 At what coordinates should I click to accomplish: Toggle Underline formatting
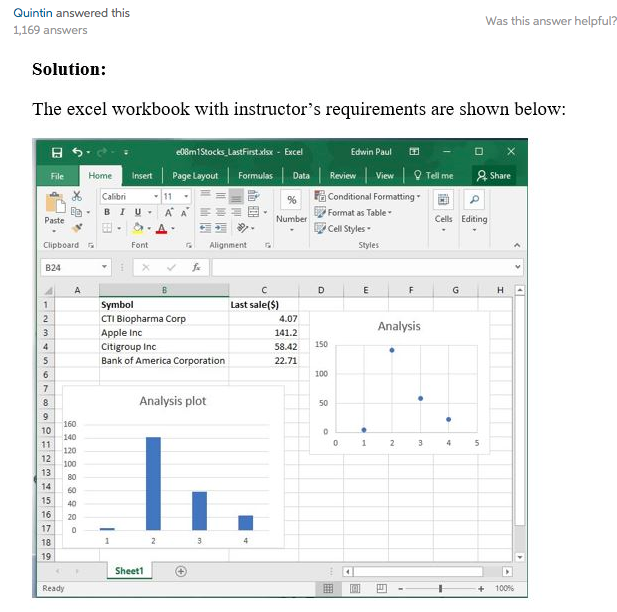138,212
